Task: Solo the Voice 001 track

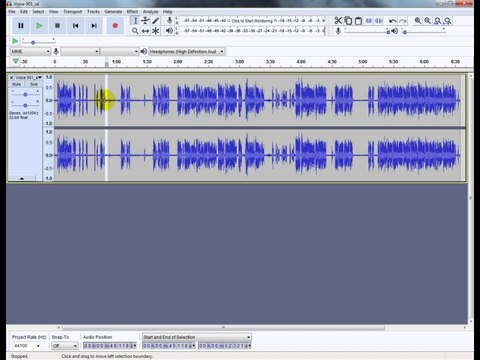Action: click(34, 84)
